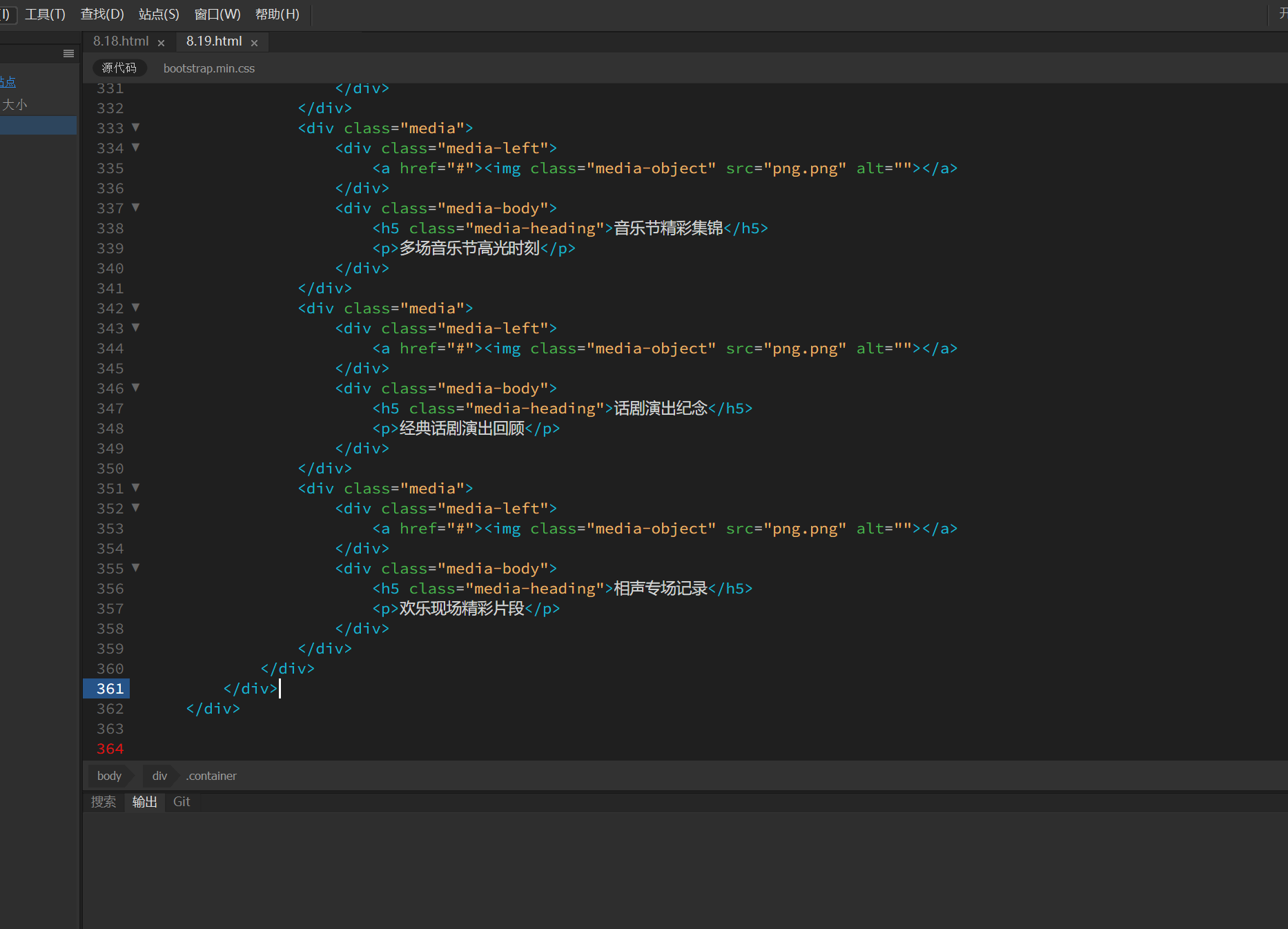1288x929 pixels.
Task: Click the 站点 link in the left panel
Action: [x=8, y=82]
